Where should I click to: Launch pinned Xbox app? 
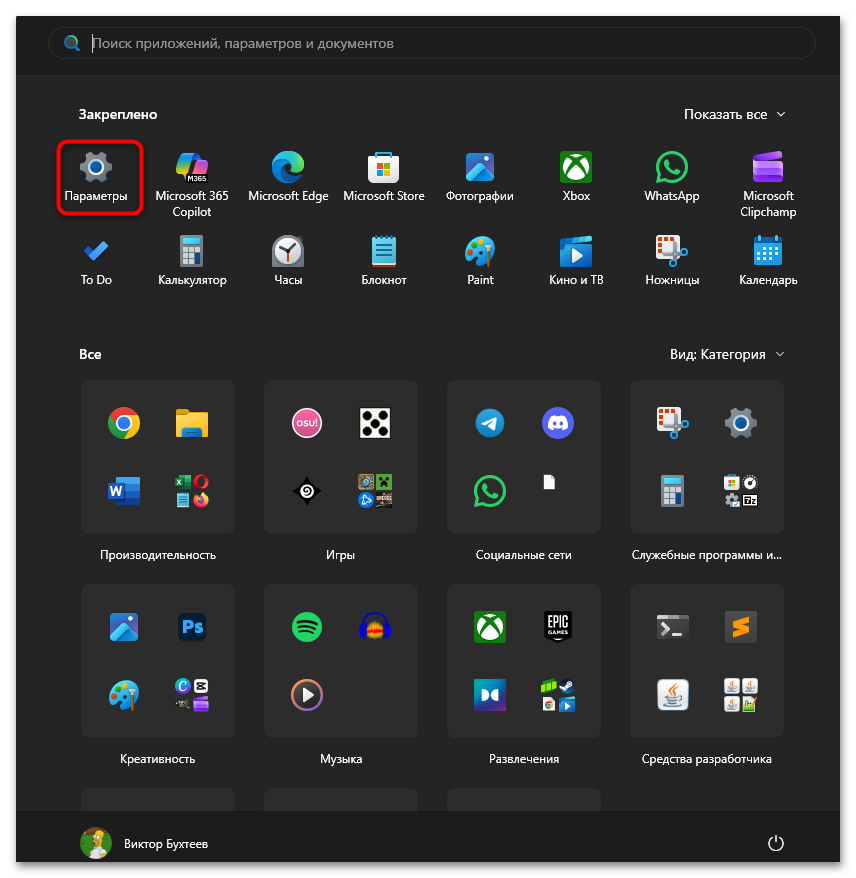(x=576, y=177)
